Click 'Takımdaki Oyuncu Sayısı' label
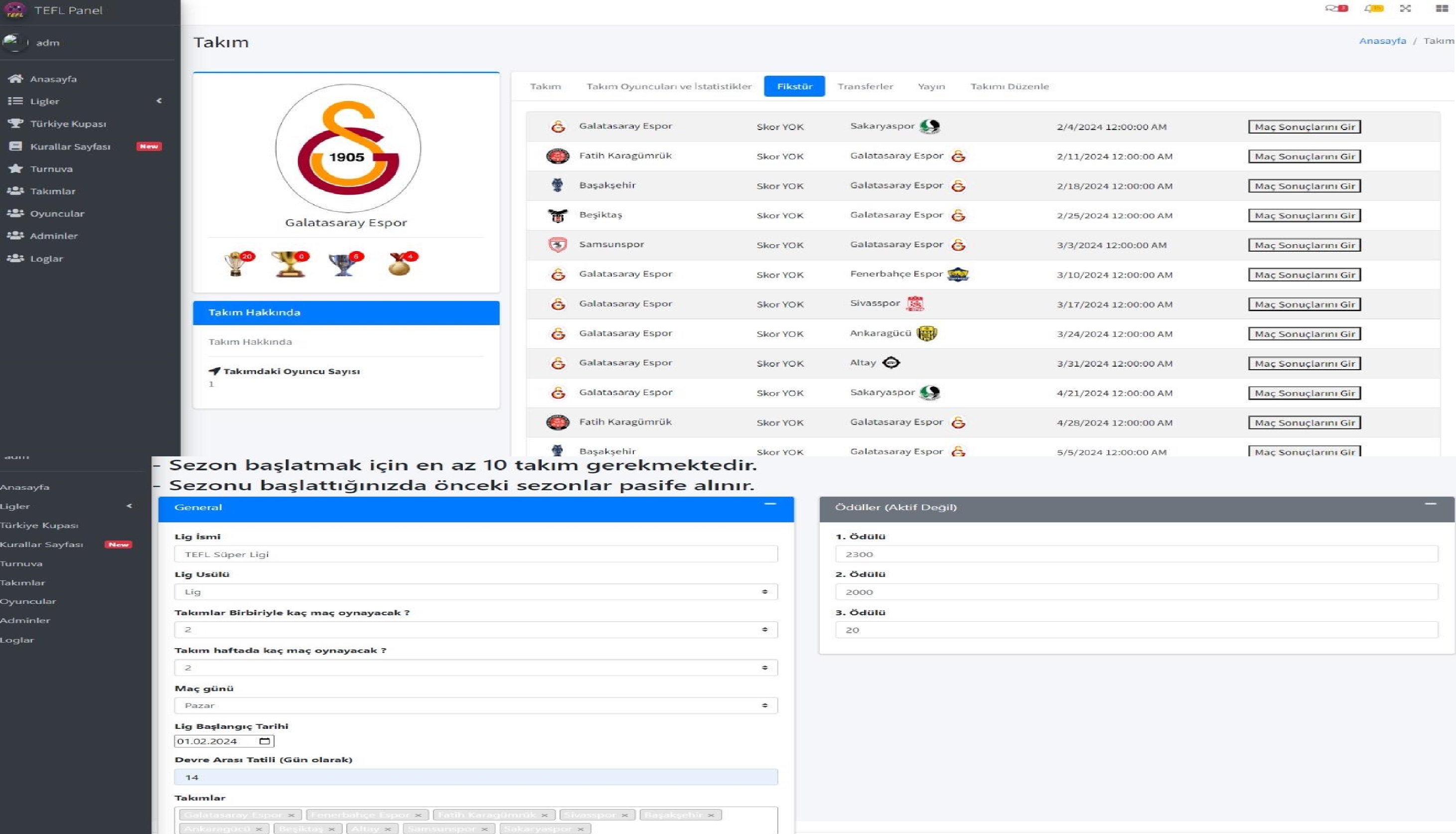The height and width of the screenshot is (834, 1456). (x=291, y=371)
